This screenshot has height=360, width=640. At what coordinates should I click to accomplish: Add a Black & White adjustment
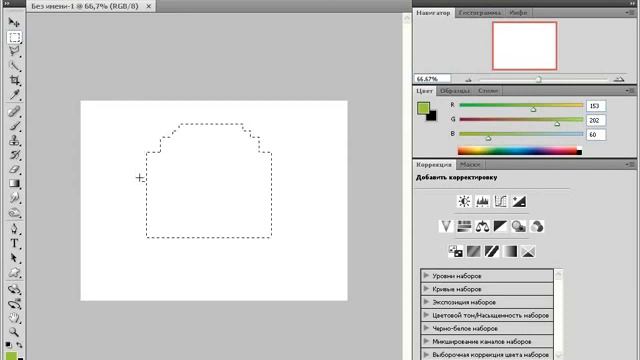point(500,226)
